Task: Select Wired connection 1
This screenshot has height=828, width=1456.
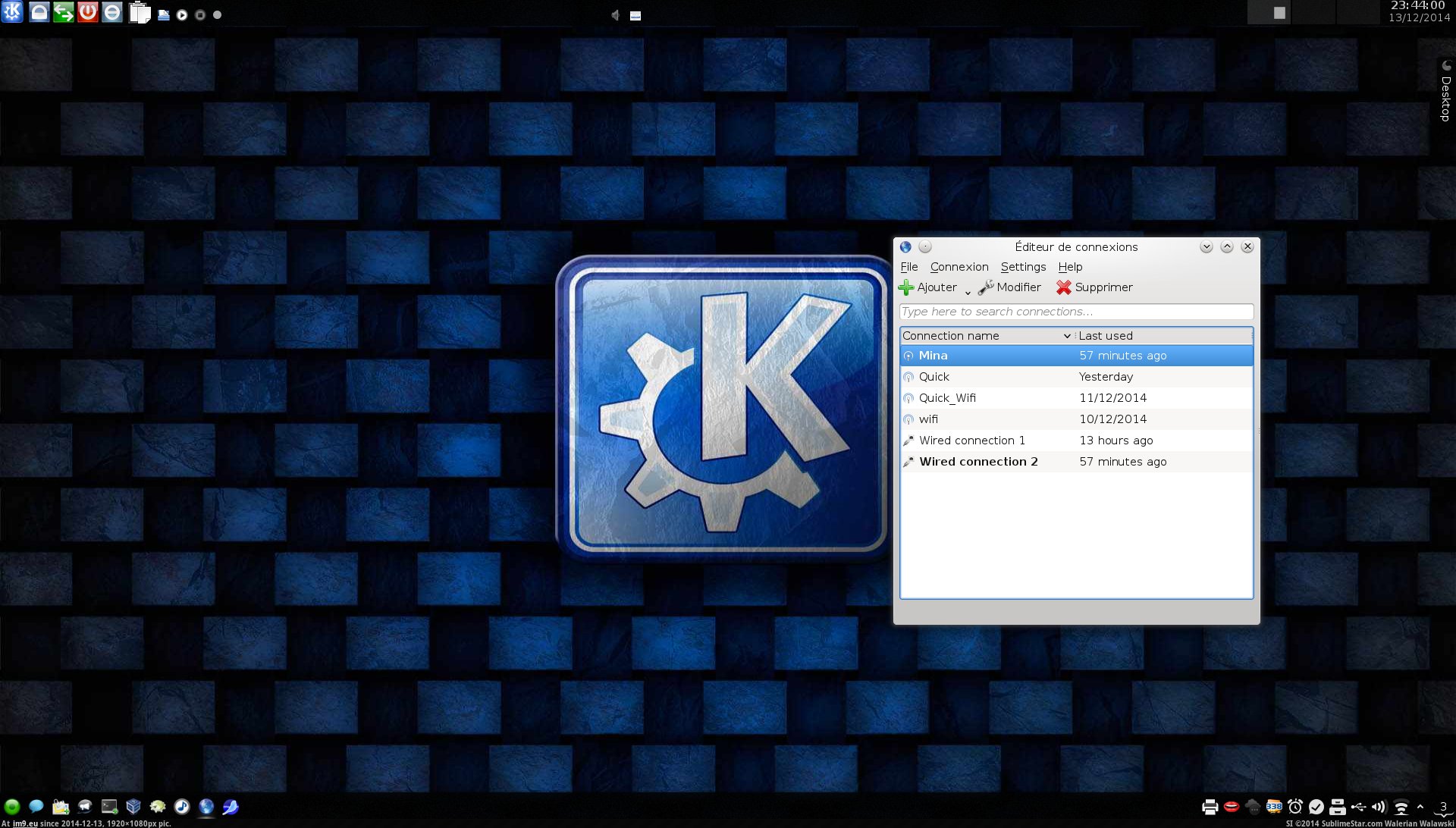Action: (1076, 441)
